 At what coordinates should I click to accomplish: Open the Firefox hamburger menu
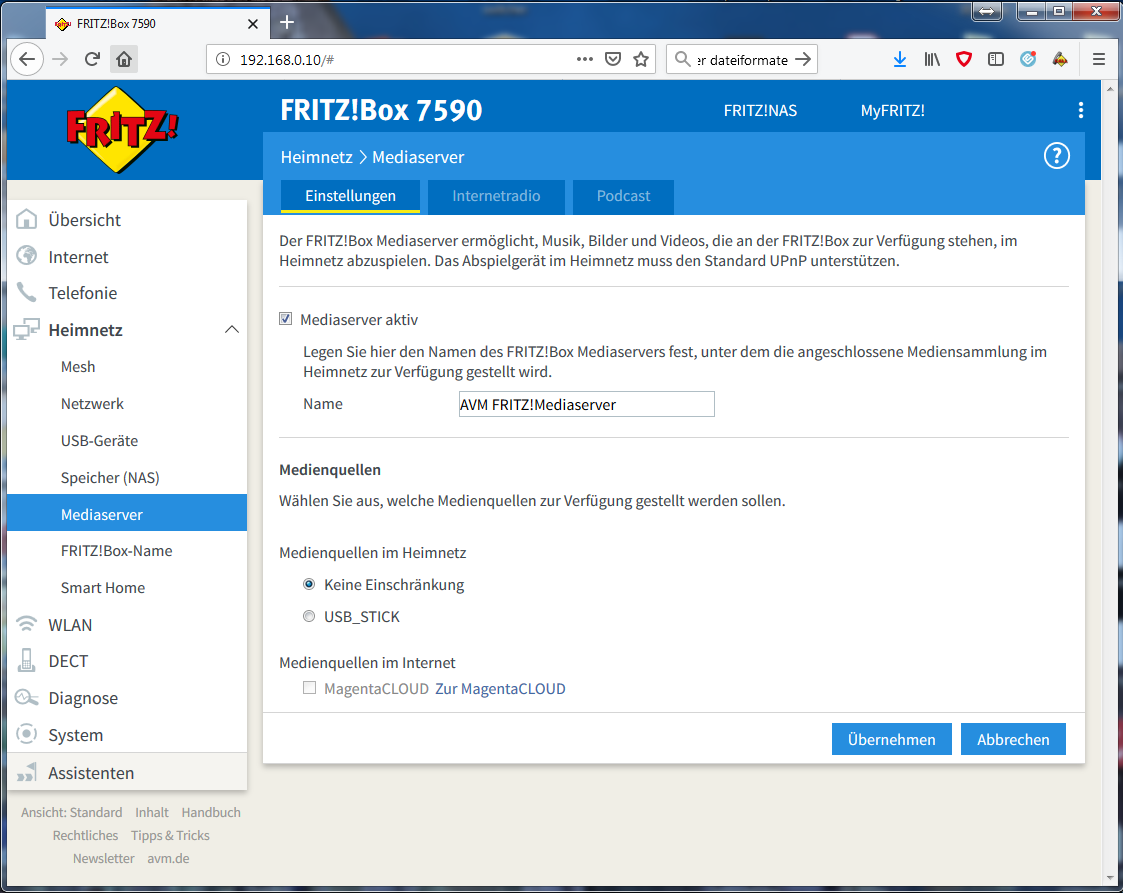point(1099,59)
